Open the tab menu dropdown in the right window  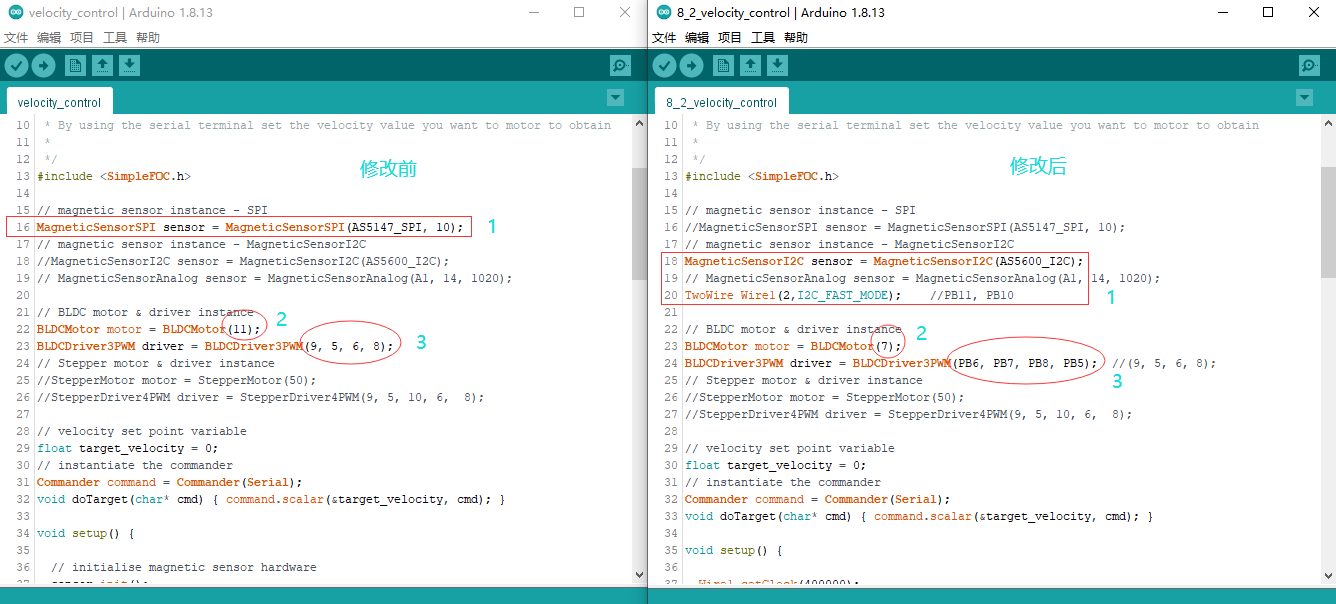pos(1304,97)
